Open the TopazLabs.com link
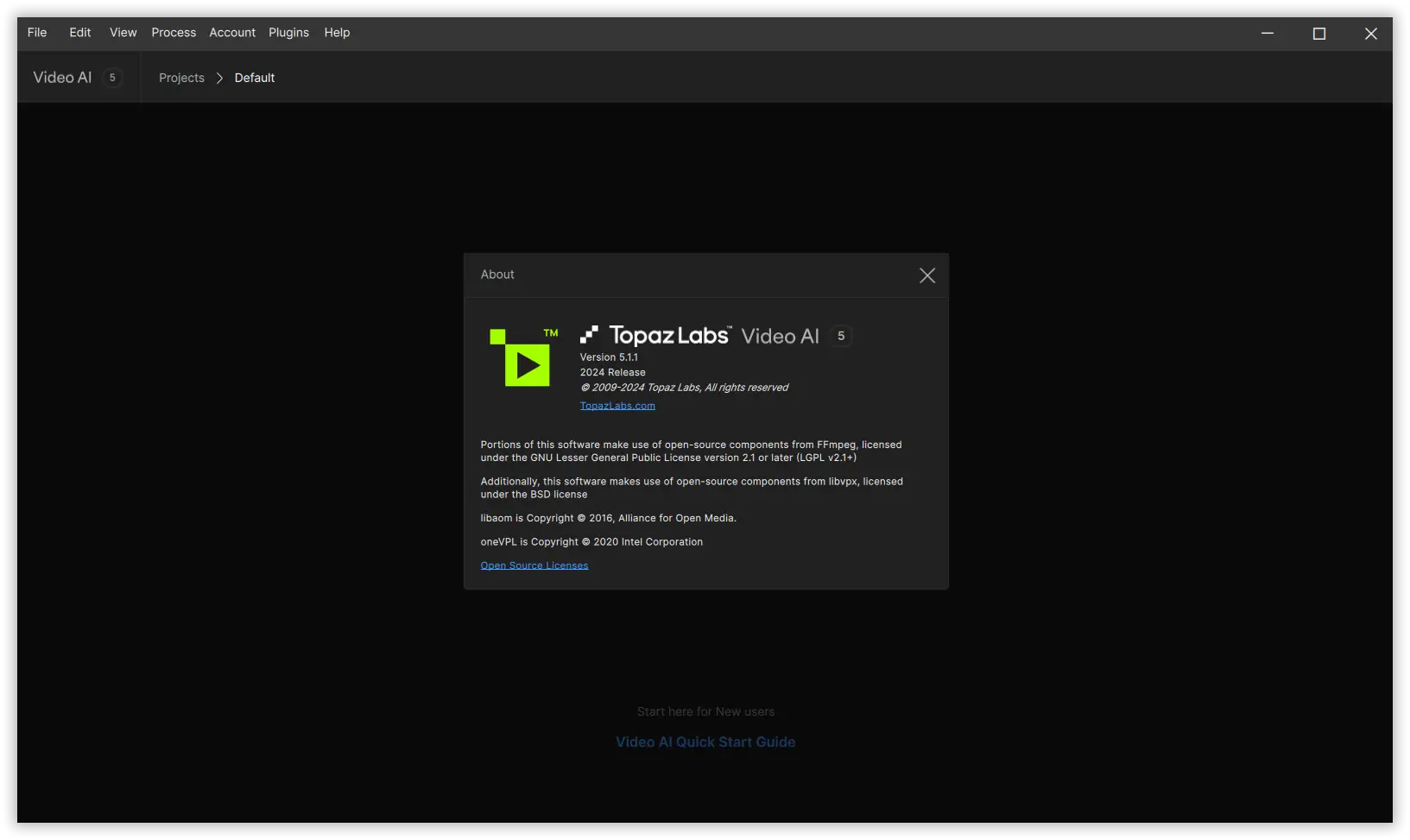The height and width of the screenshot is (840, 1410). (617, 406)
